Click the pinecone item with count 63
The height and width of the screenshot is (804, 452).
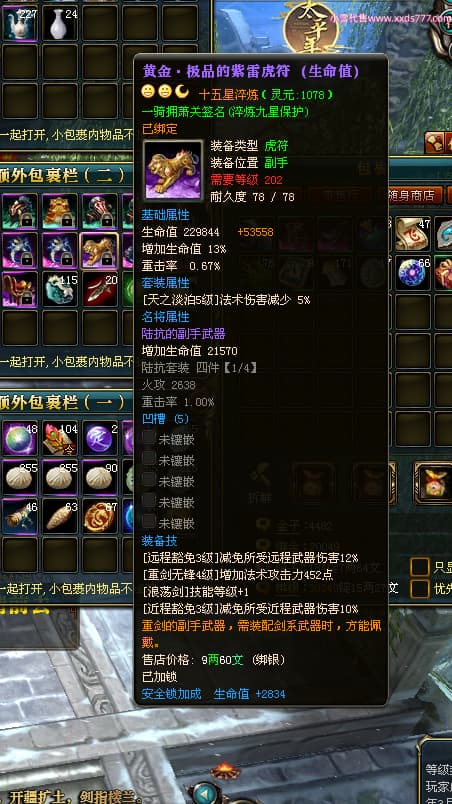point(60,516)
